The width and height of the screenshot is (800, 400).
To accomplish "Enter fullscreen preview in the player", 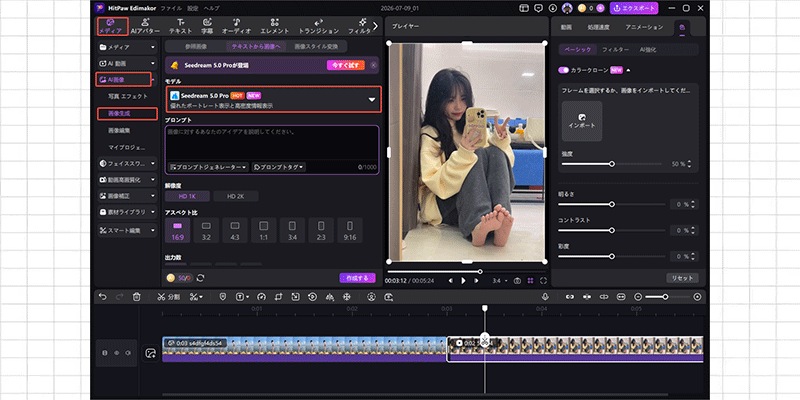I will 543,281.
